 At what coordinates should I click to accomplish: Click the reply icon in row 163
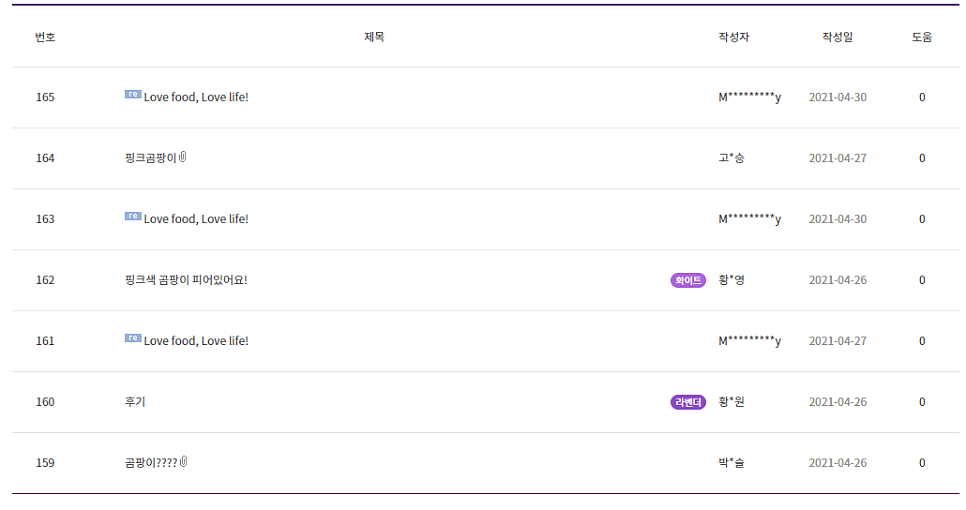[x=133, y=216]
